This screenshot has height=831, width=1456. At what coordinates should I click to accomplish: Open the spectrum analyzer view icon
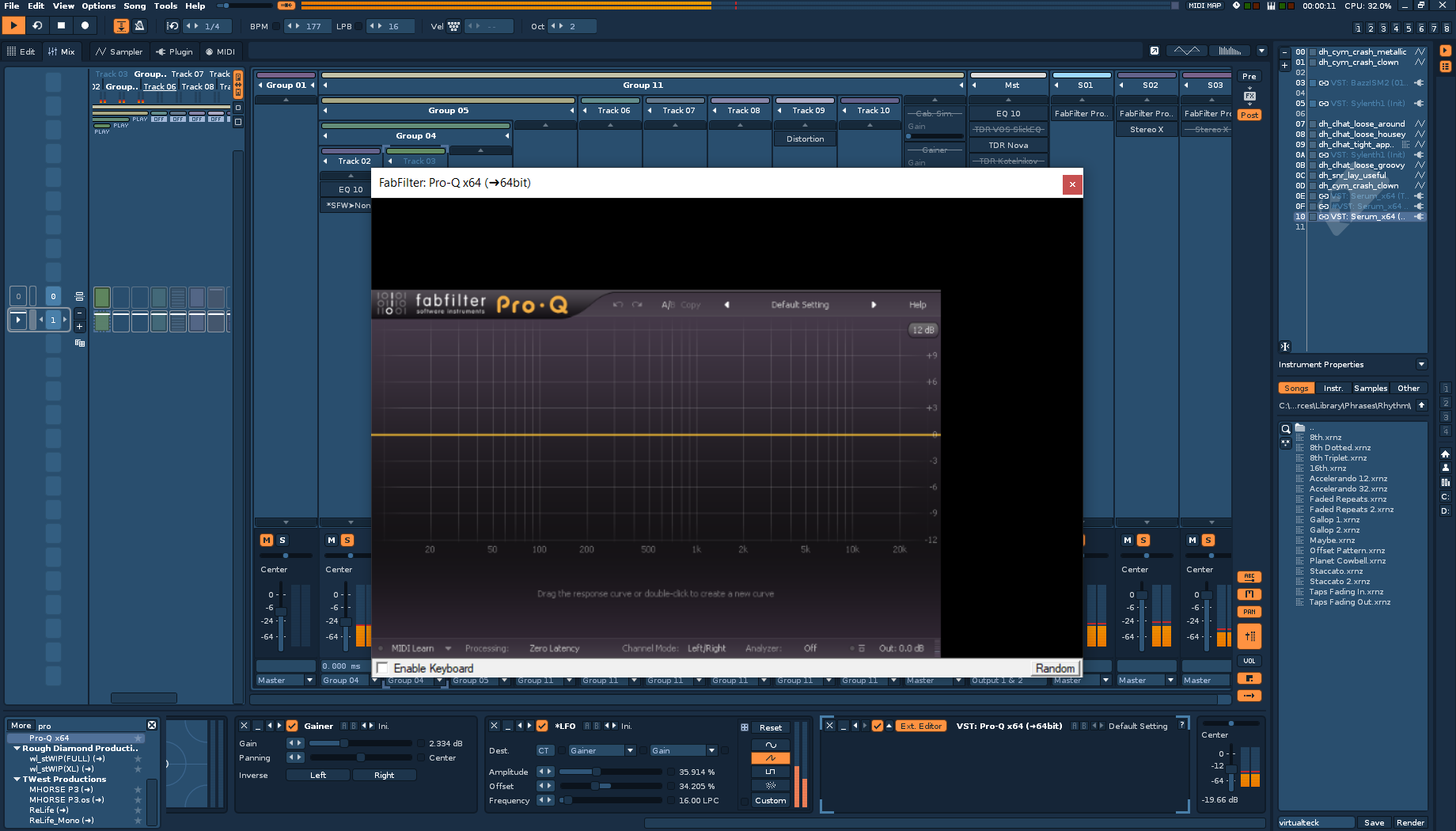(x=1229, y=51)
